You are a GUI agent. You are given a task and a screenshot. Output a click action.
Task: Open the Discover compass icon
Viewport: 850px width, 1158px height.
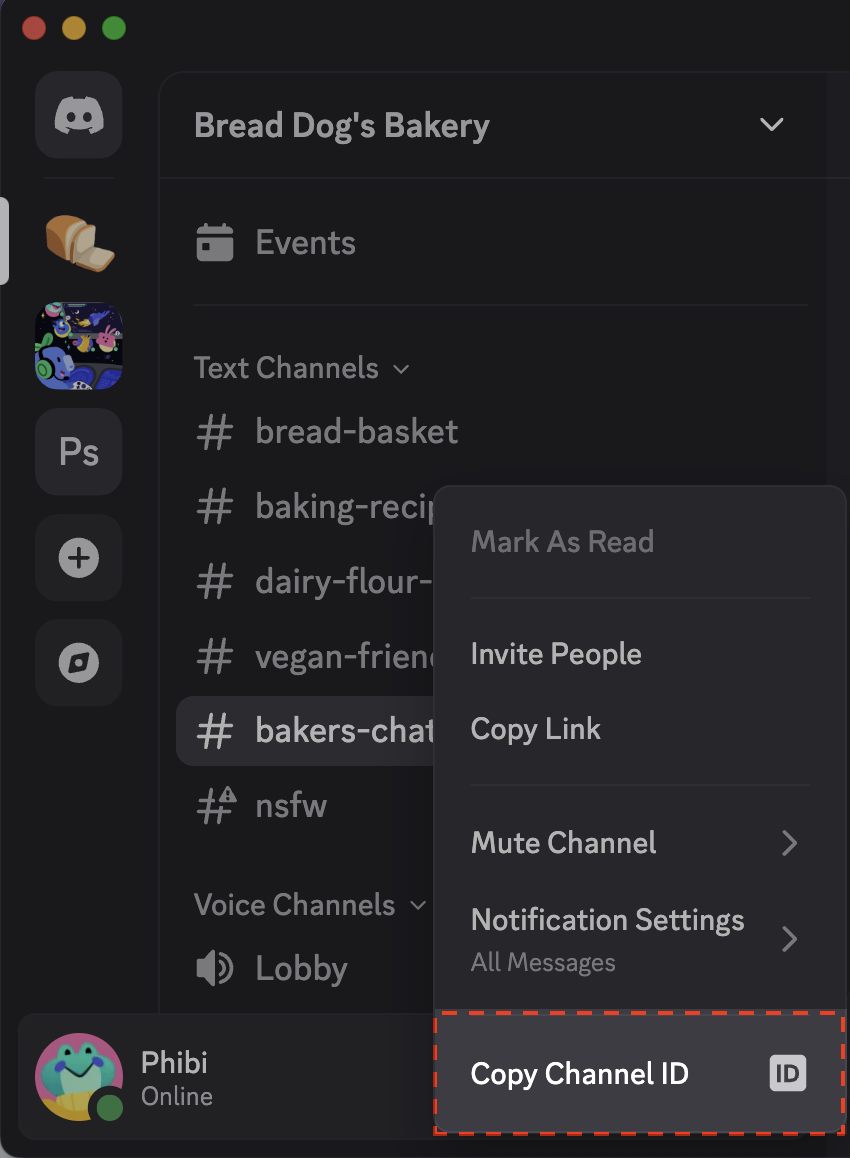79,663
